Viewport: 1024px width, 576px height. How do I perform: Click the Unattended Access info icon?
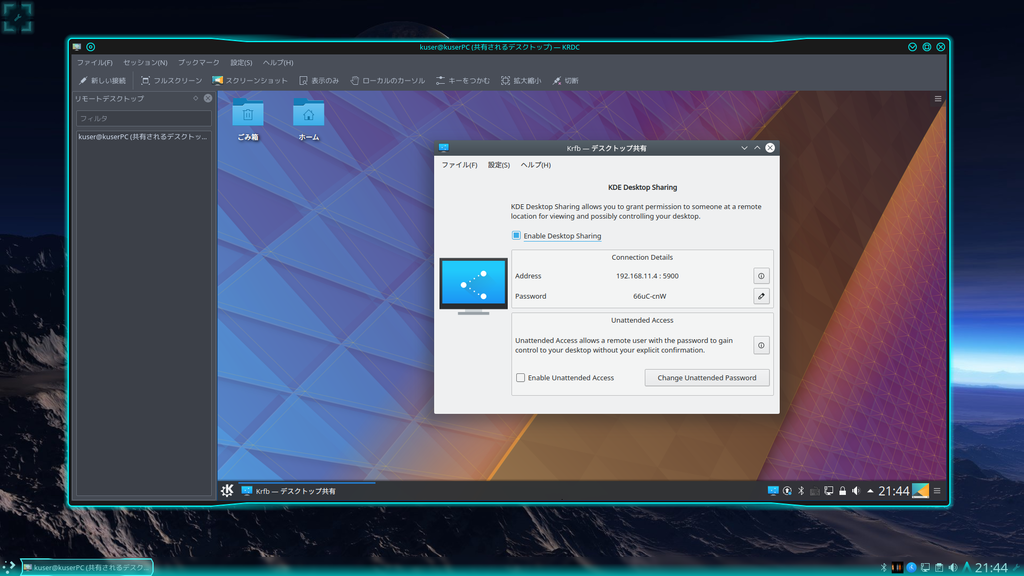tap(761, 344)
